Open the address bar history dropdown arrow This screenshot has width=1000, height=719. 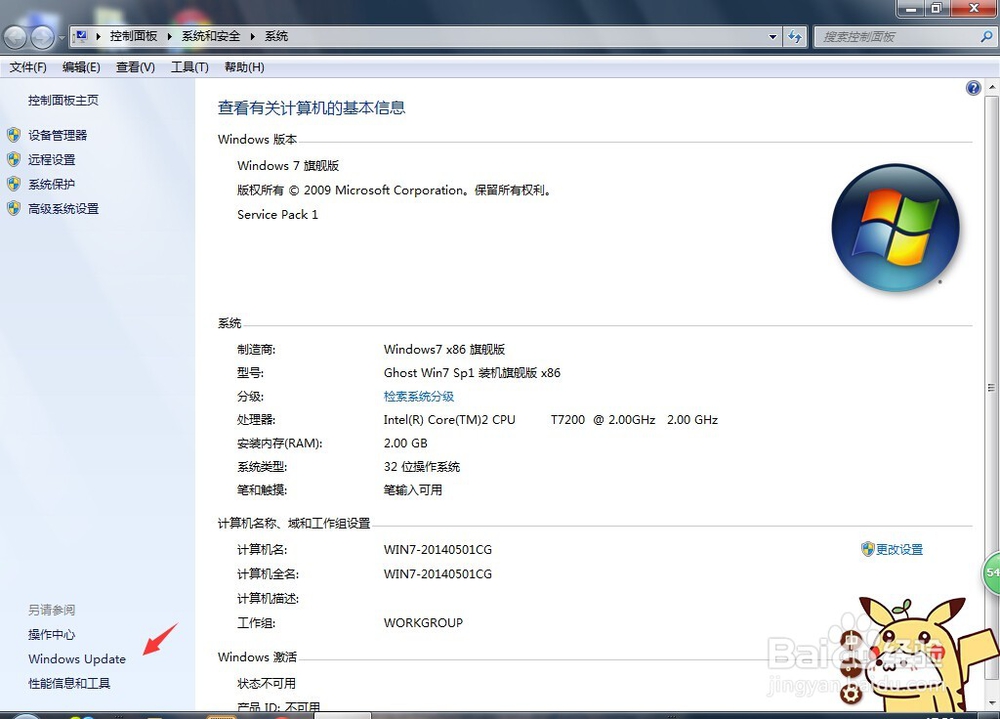(773, 36)
